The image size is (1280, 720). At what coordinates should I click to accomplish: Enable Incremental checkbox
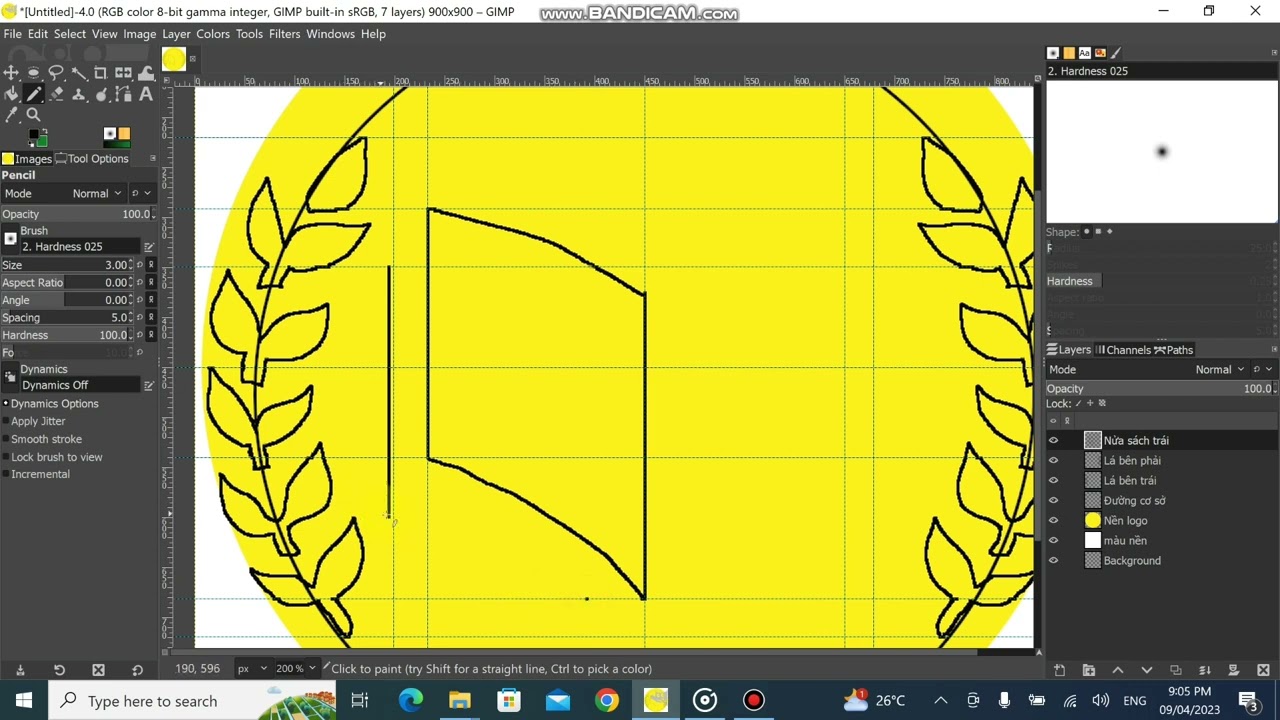tap(5, 474)
